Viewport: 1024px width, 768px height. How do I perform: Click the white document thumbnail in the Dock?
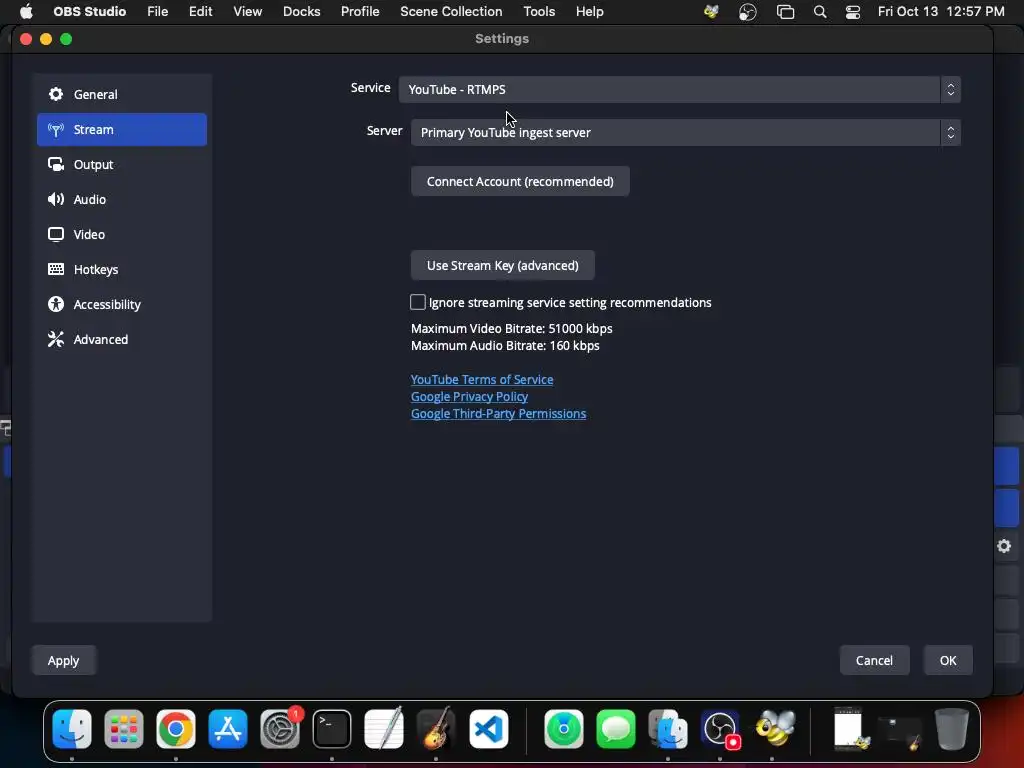point(850,728)
